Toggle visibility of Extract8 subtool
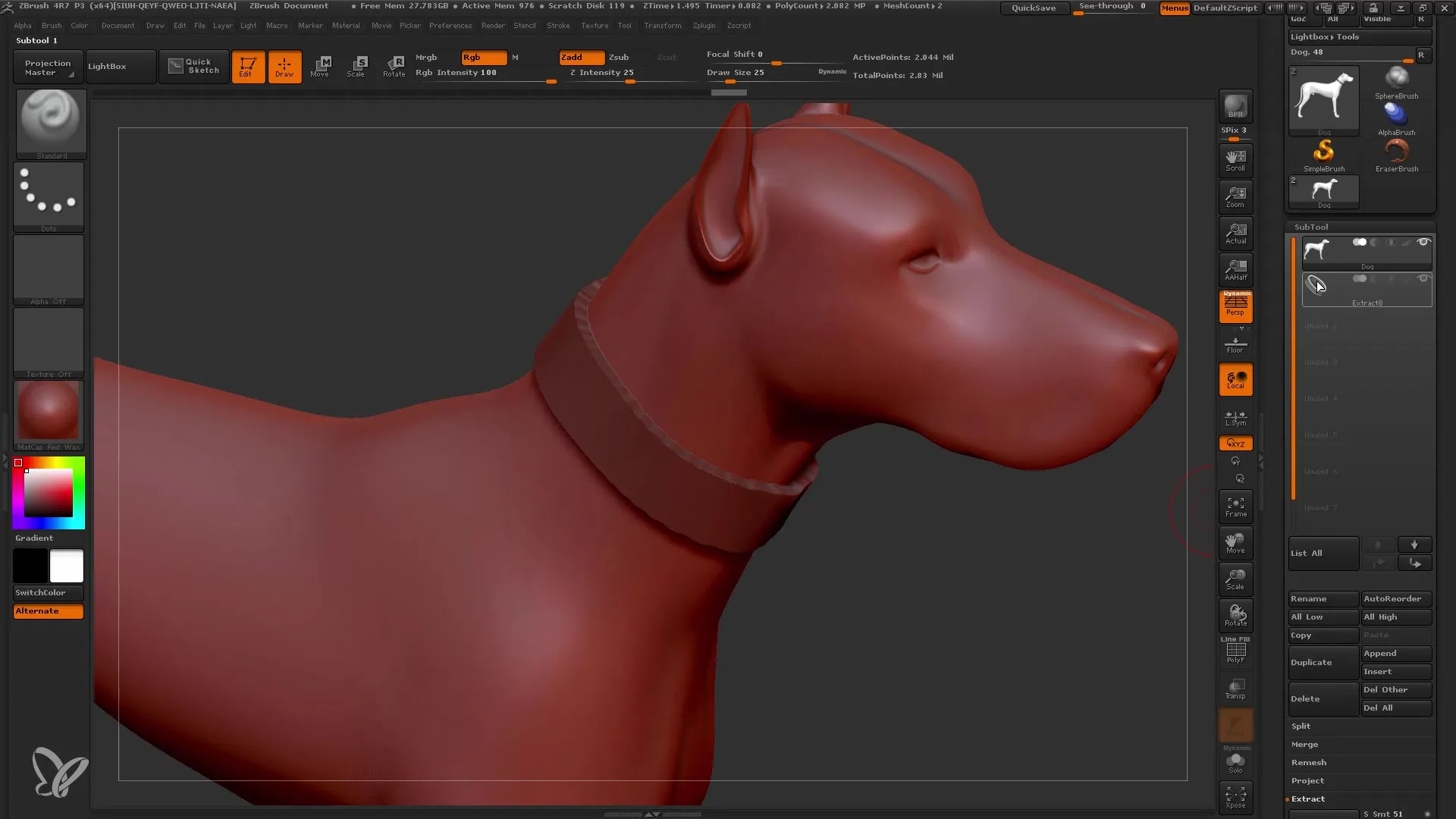The width and height of the screenshot is (1456, 819). coord(1424,279)
